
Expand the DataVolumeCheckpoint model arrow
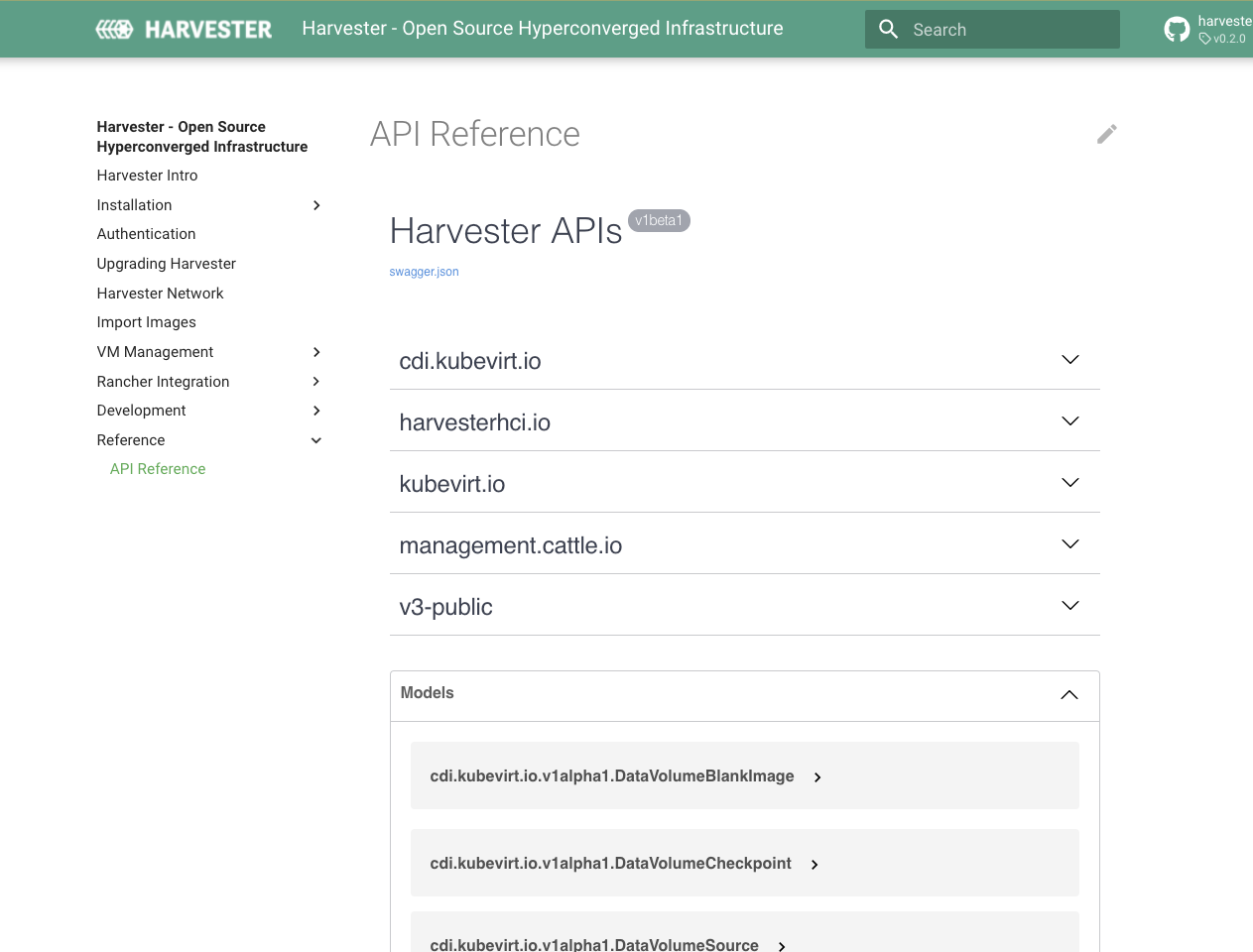click(814, 865)
